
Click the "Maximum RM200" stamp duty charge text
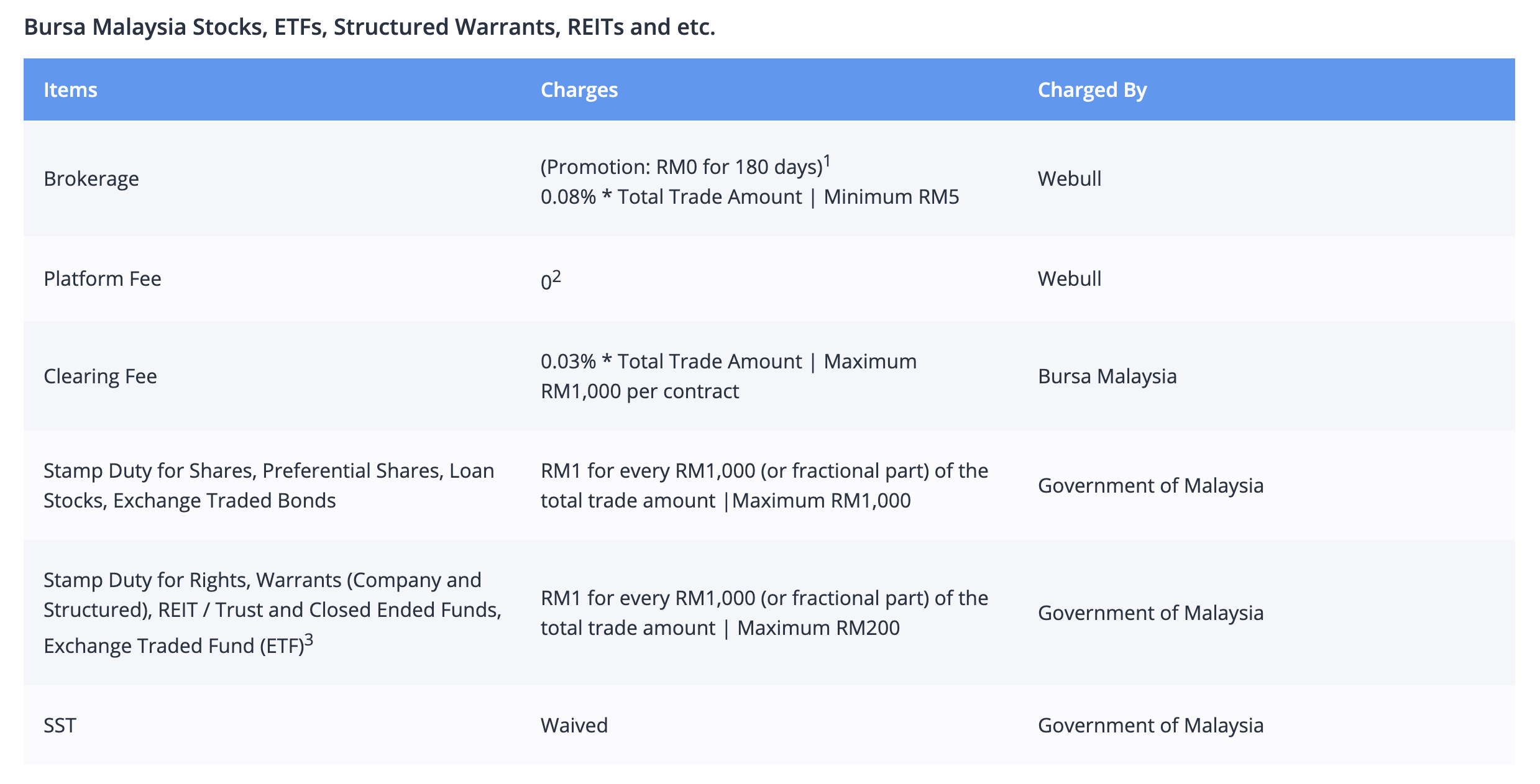pyautogui.click(x=818, y=628)
